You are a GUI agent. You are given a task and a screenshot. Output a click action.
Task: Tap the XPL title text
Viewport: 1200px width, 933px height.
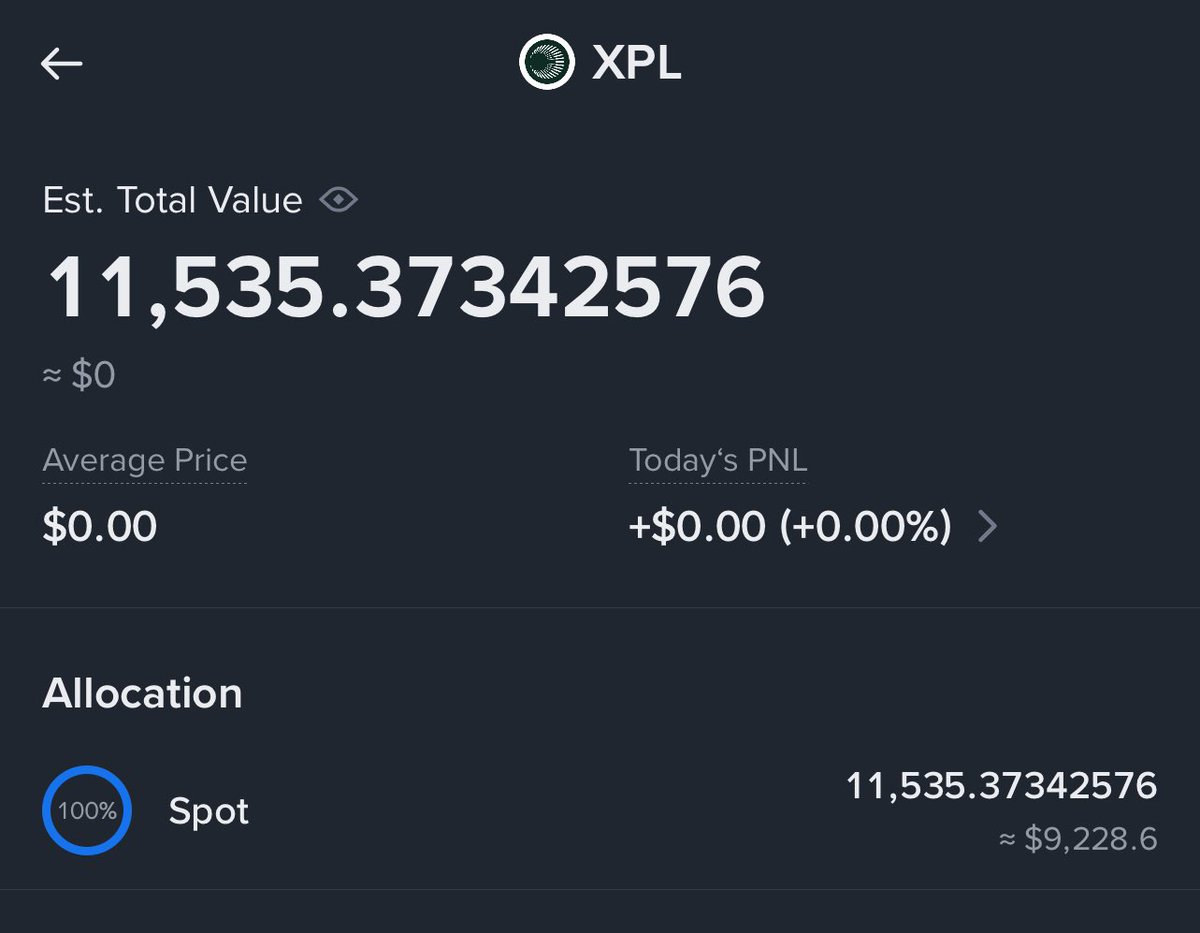pyautogui.click(x=636, y=64)
